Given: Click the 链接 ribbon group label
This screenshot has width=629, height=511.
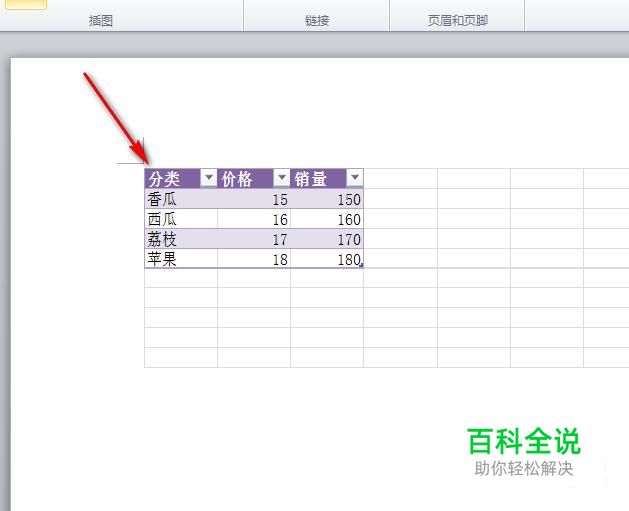Looking at the screenshot, I should [317, 20].
